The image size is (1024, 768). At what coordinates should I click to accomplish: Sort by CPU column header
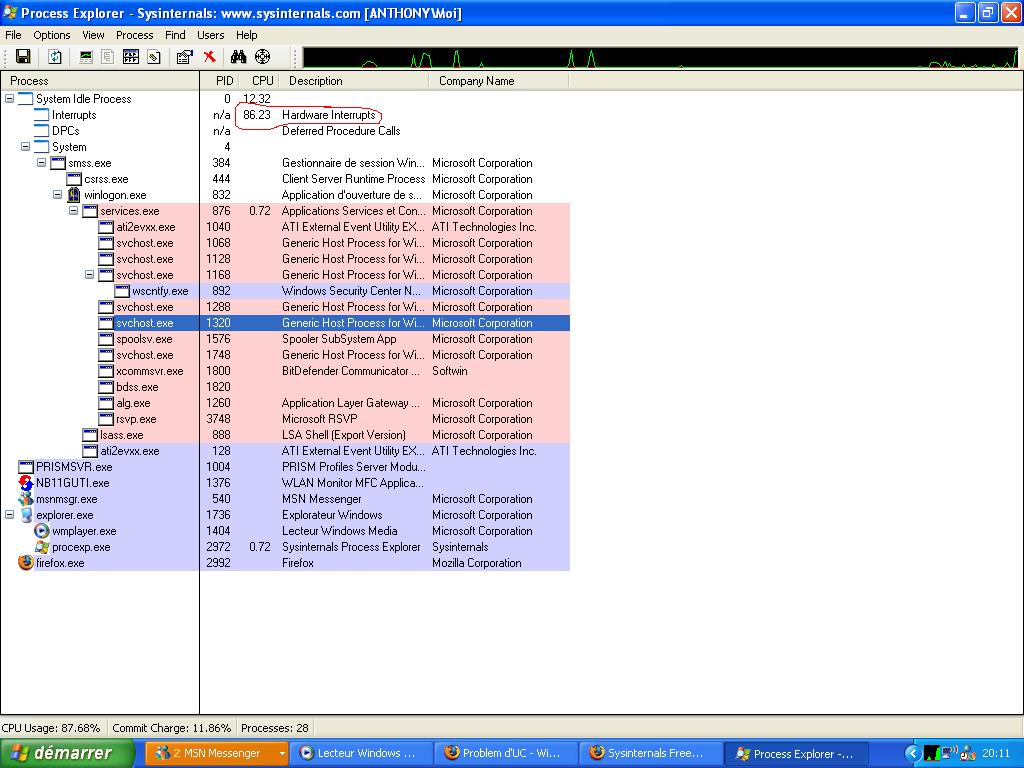pos(258,81)
